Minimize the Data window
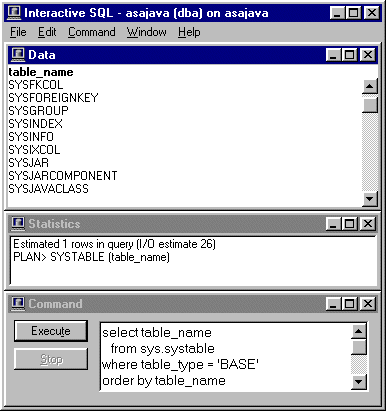The height and width of the screenshot is (411, 386). (x=333, y=55)
